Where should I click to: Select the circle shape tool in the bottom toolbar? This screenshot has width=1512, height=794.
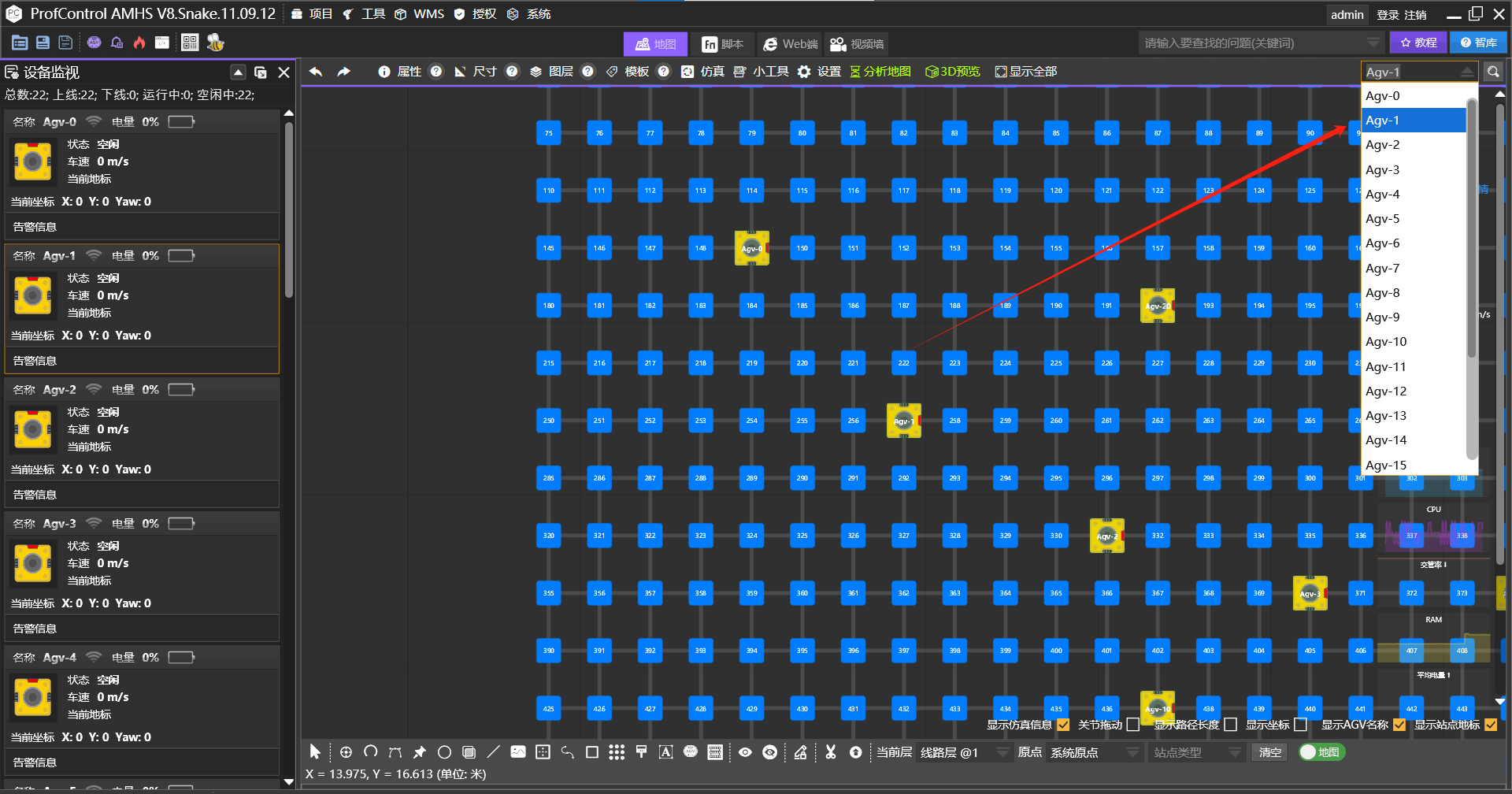(x=444, y=752)
